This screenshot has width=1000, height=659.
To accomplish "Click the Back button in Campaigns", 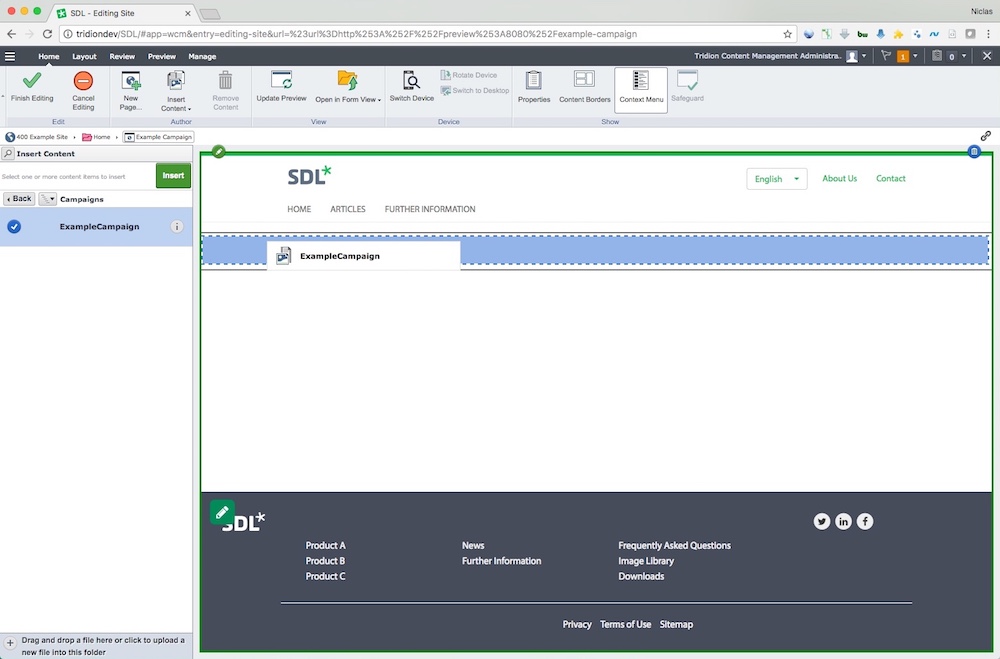I will click(18, 199).
